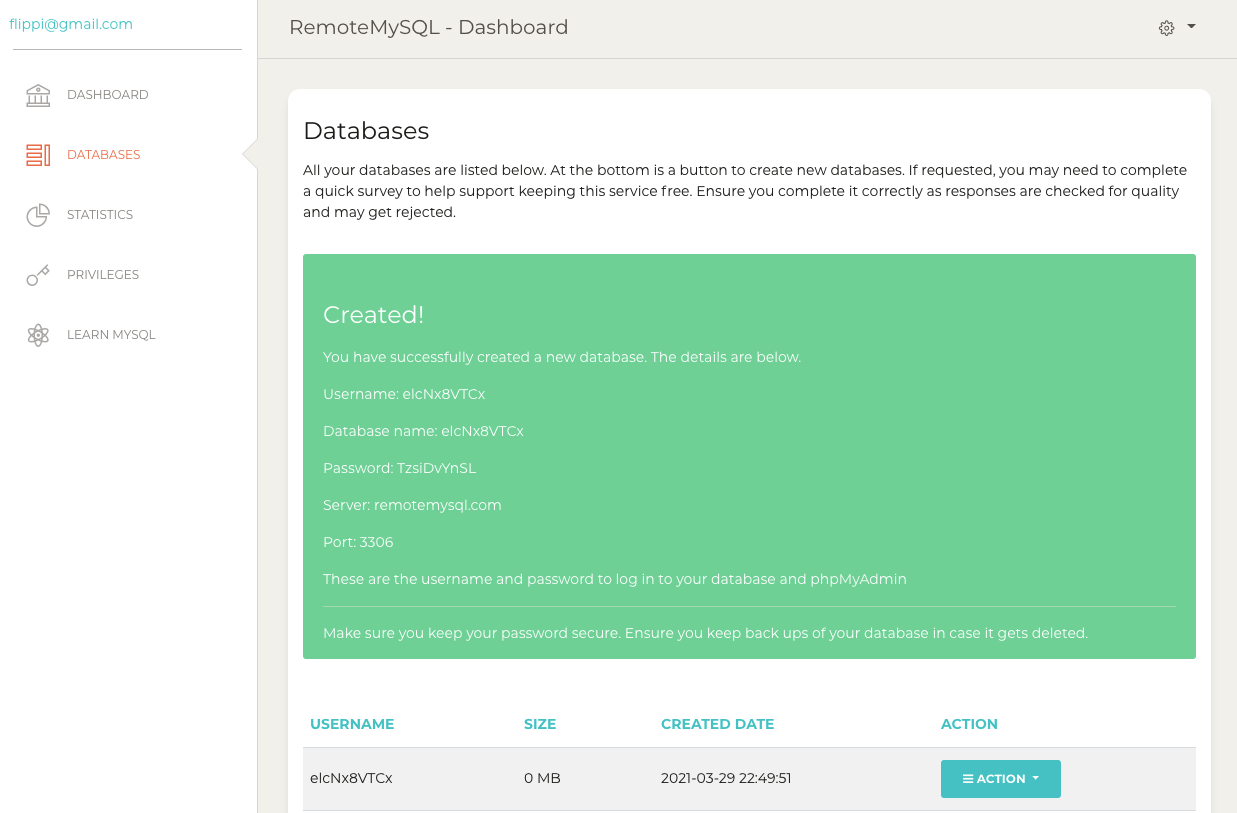Go to the Dashboard menu item

click(x=107, y=95)
